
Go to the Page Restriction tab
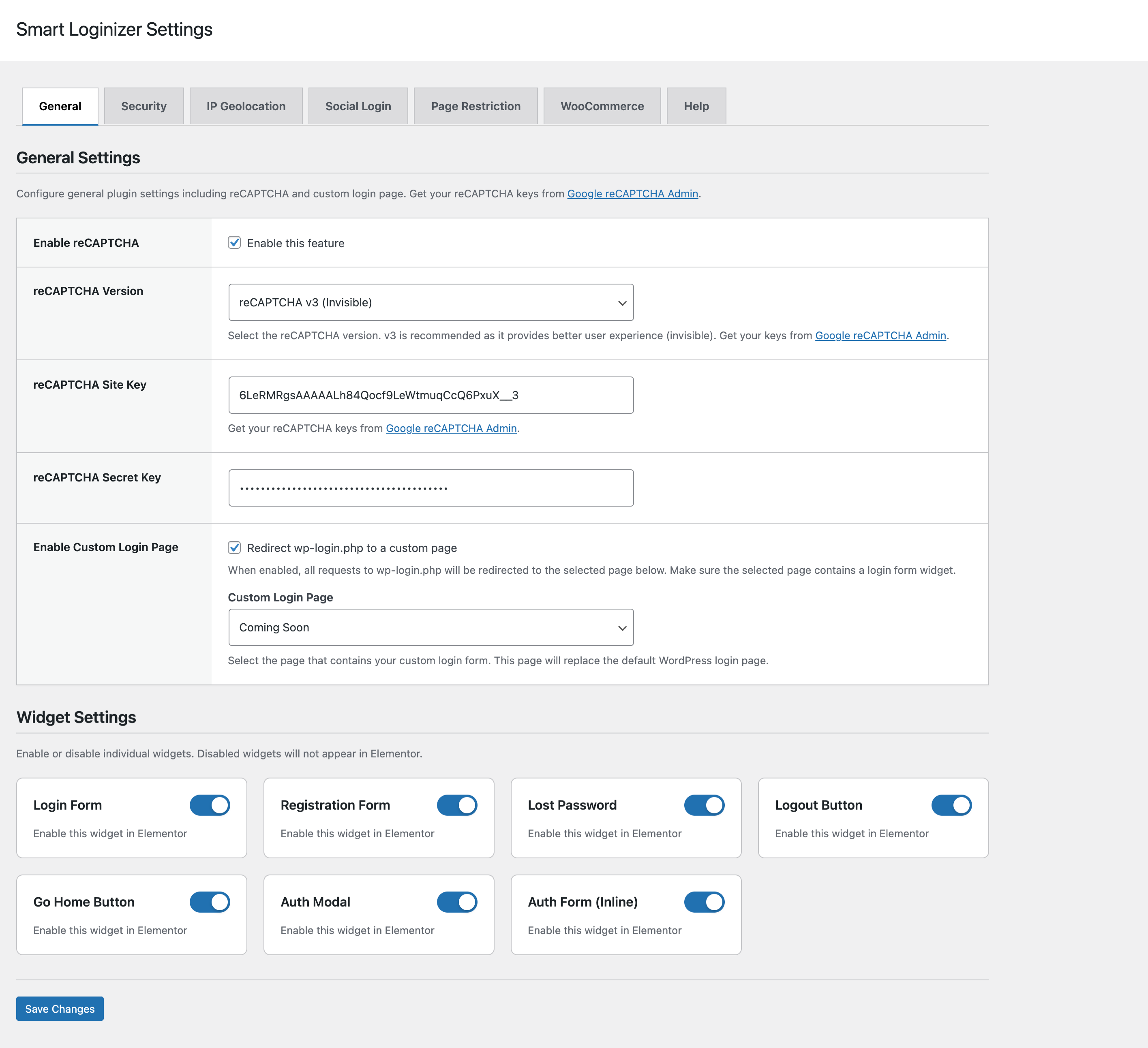pos(475,106)
